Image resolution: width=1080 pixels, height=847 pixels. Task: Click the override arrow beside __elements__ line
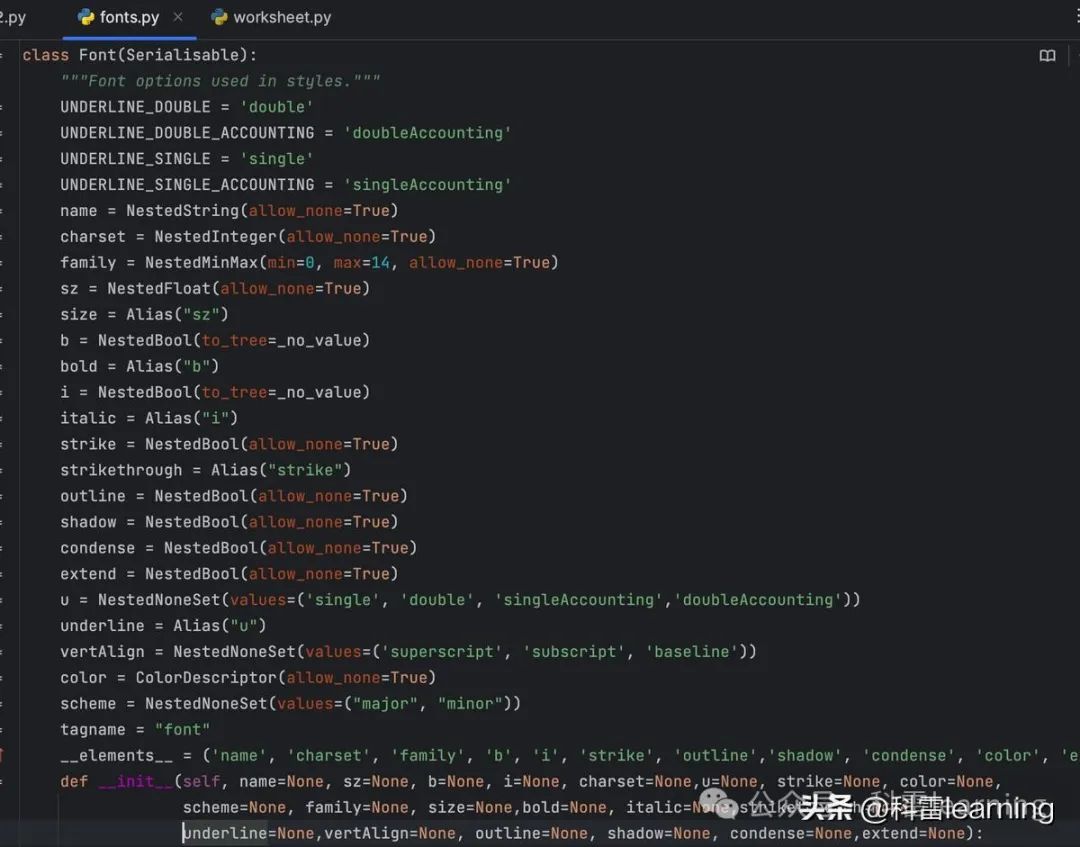point(2,755)
